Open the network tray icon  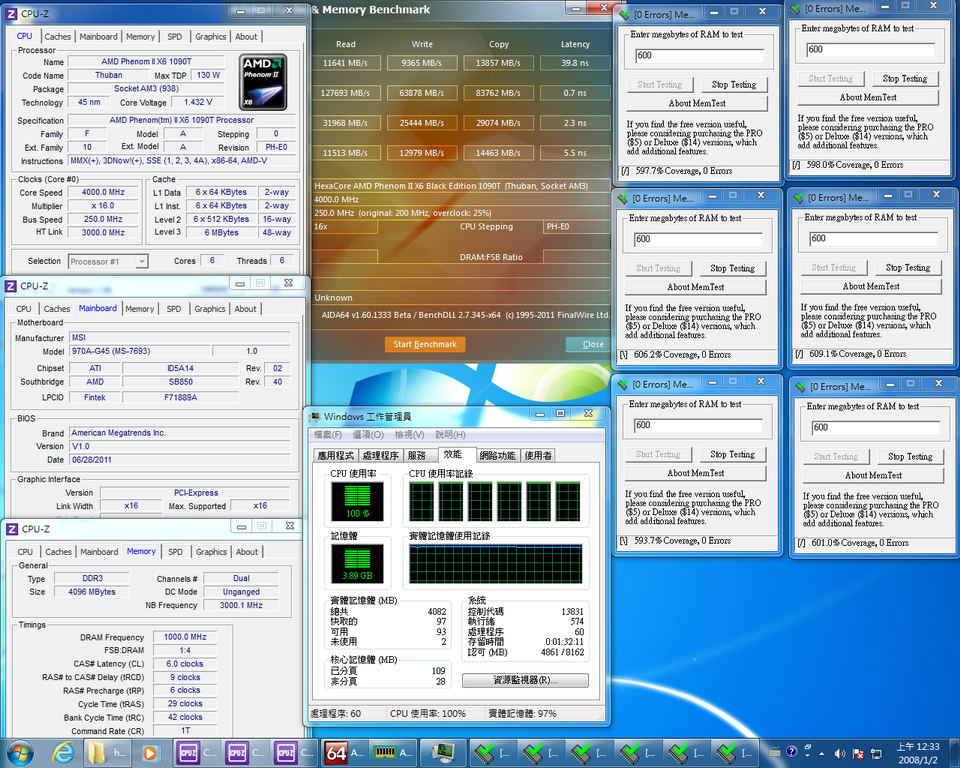point(876,753)
